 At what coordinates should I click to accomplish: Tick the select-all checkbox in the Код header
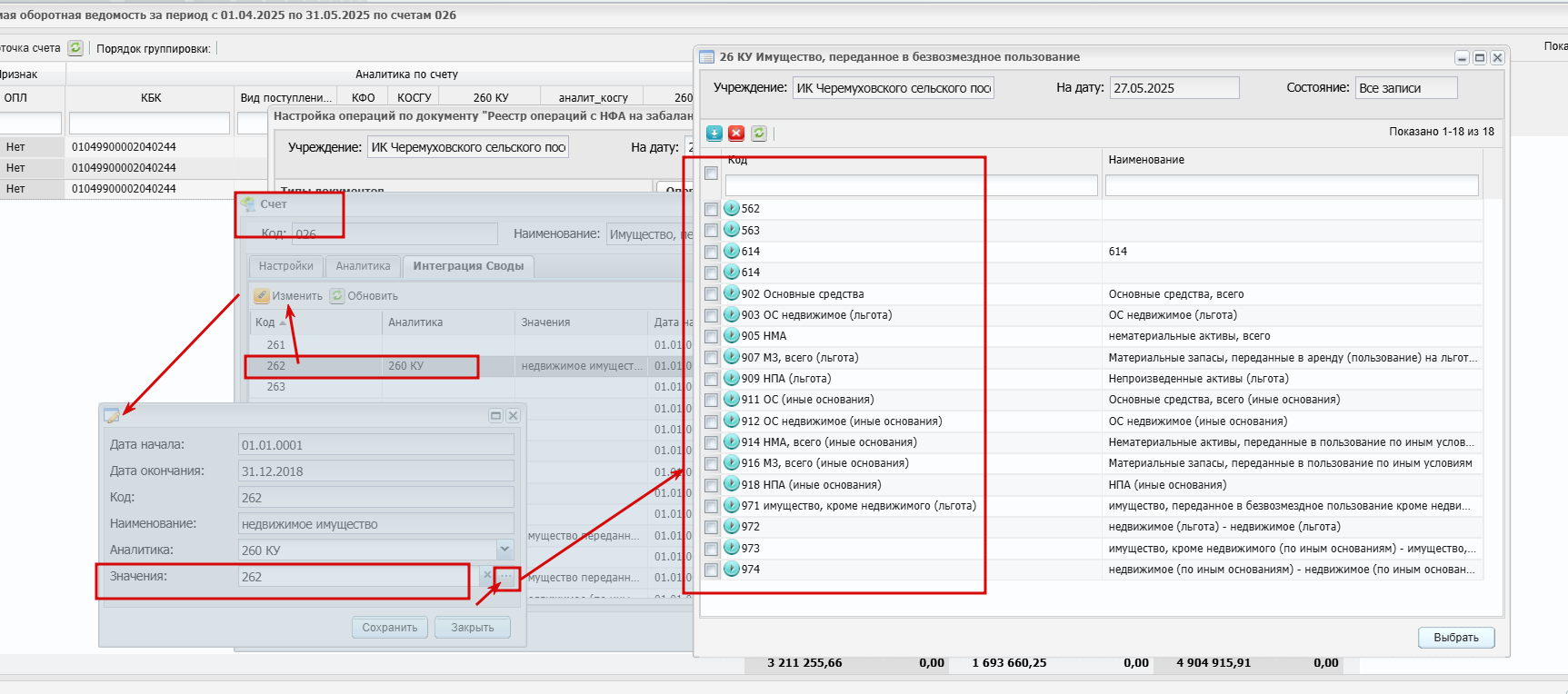point(711,173)
